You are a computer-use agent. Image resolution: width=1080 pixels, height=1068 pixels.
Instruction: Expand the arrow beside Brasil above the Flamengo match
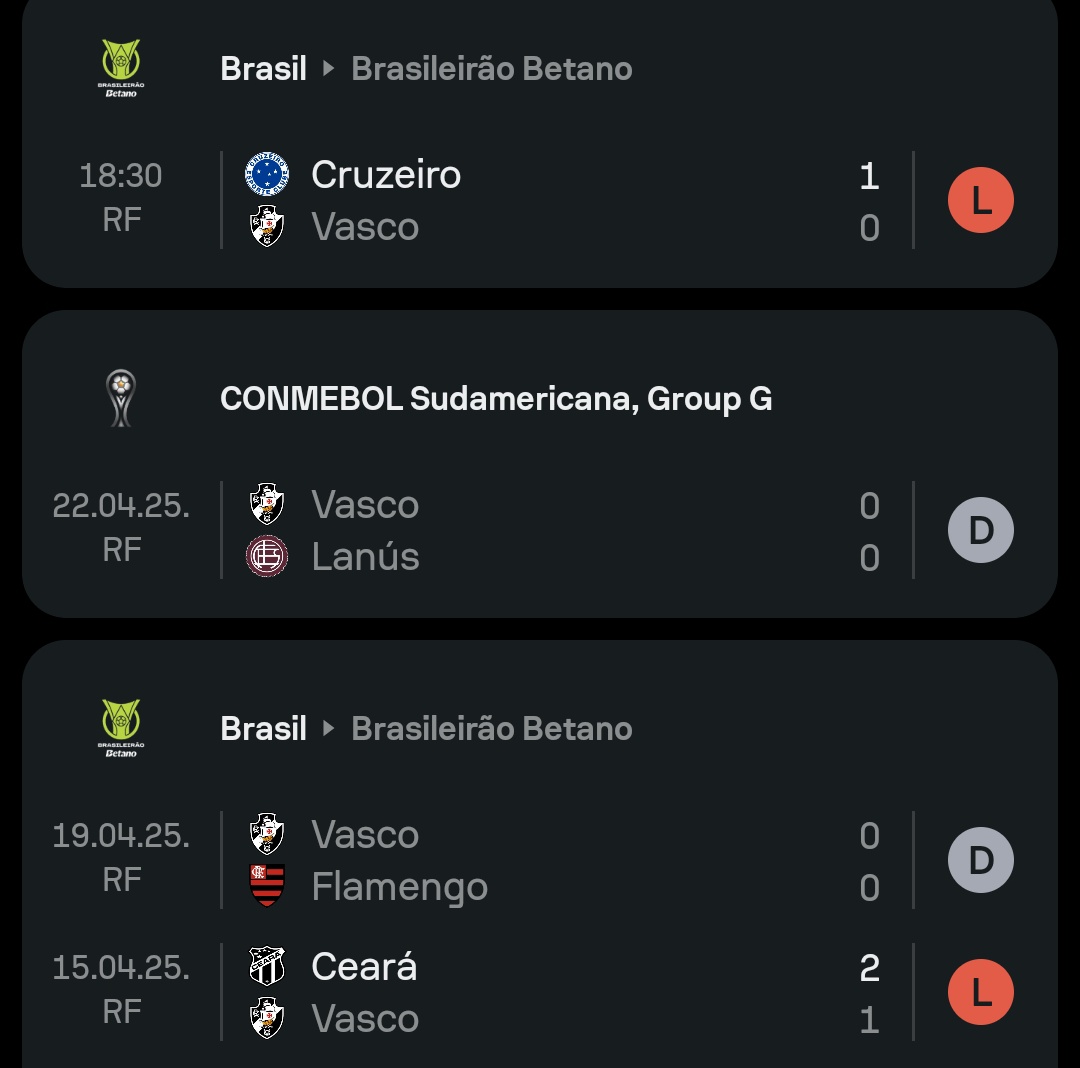tap(328, 728)
